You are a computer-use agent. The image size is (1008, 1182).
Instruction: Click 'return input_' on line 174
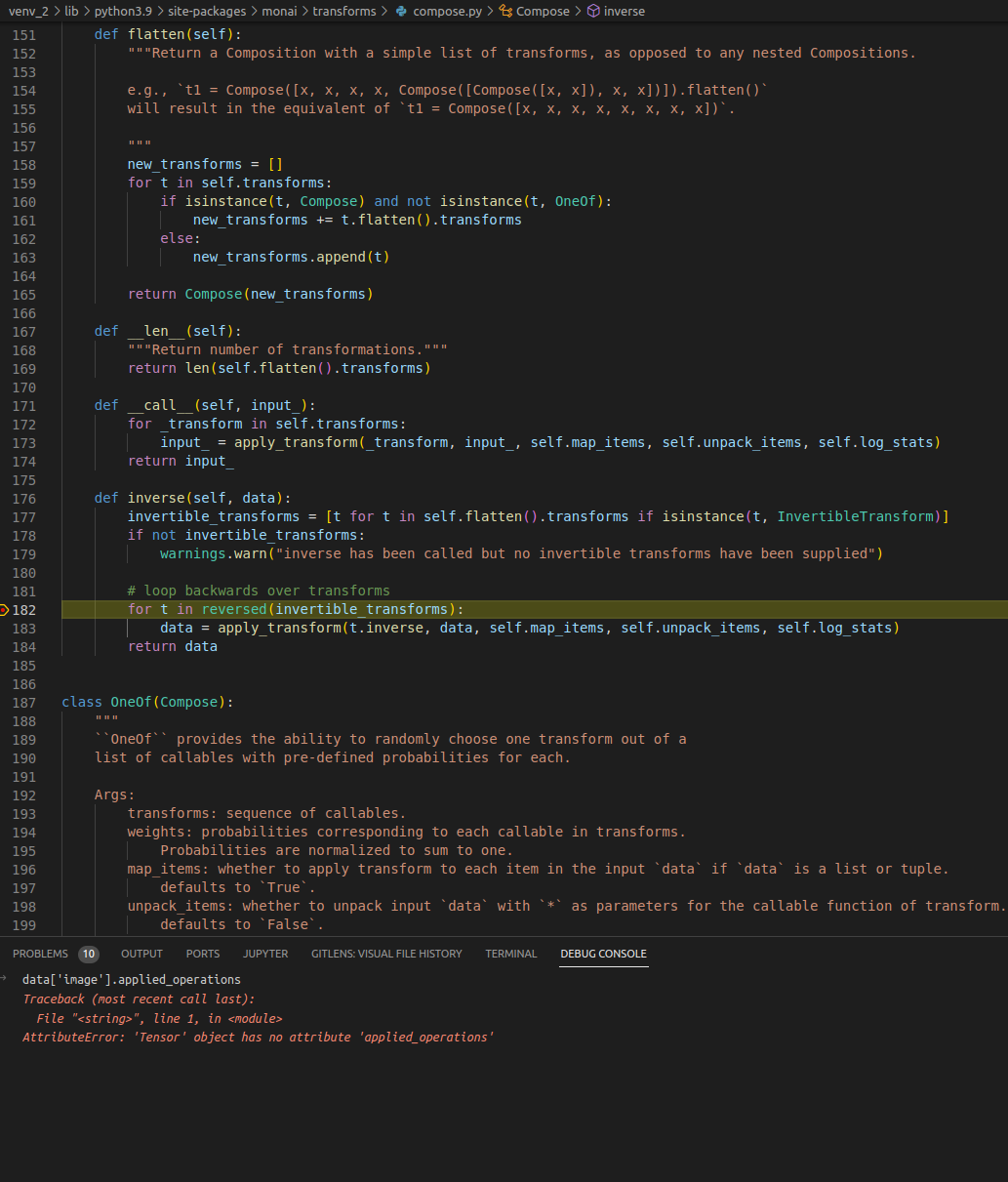(181, 461)
